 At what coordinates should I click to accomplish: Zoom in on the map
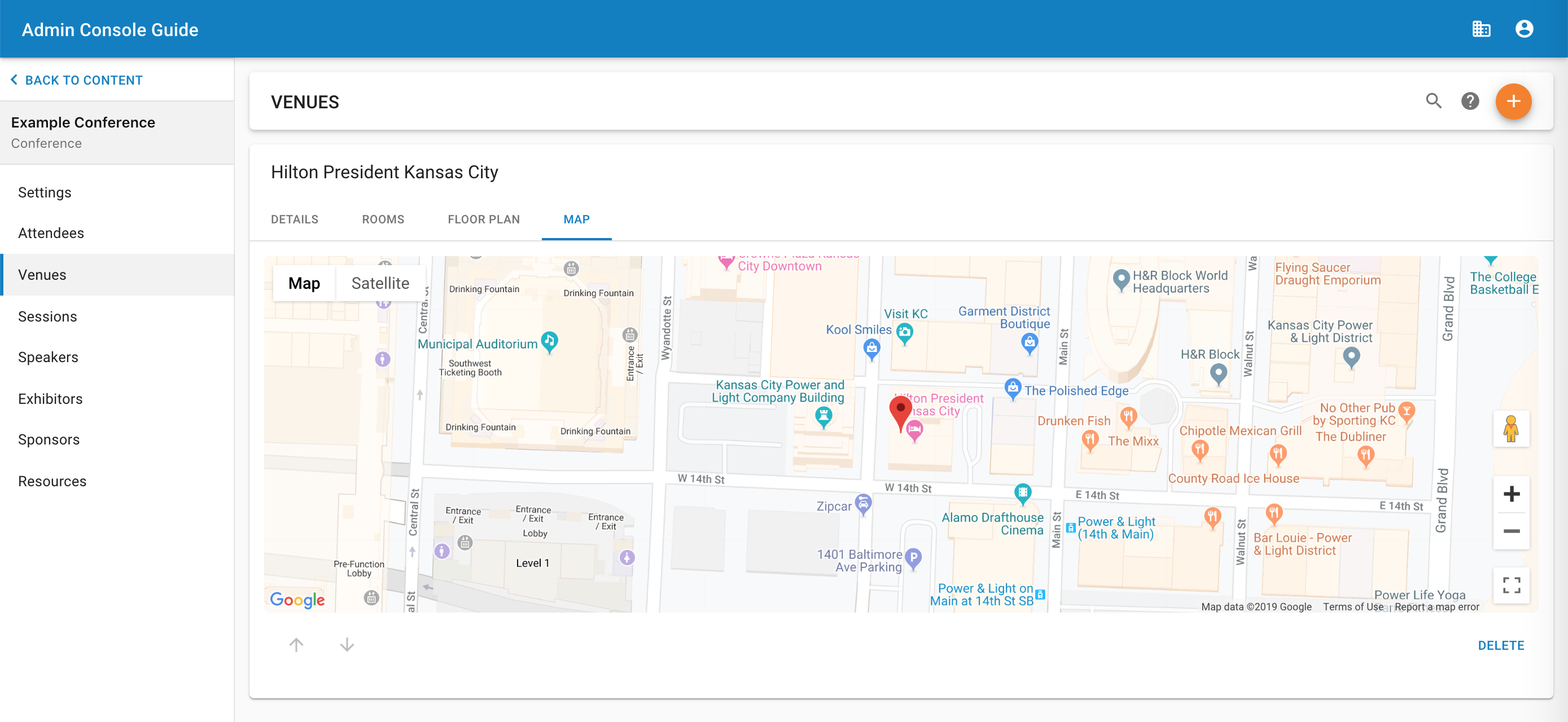point(1511,494)
